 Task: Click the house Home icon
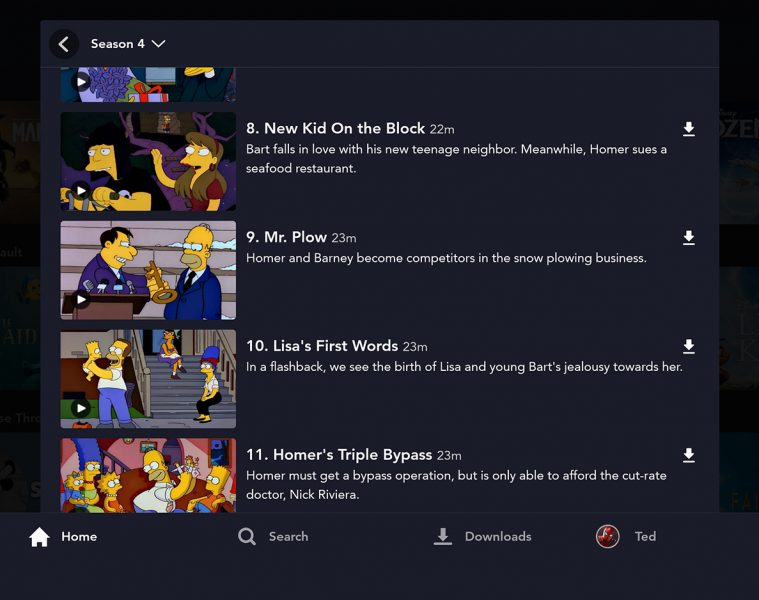[39, 537]
